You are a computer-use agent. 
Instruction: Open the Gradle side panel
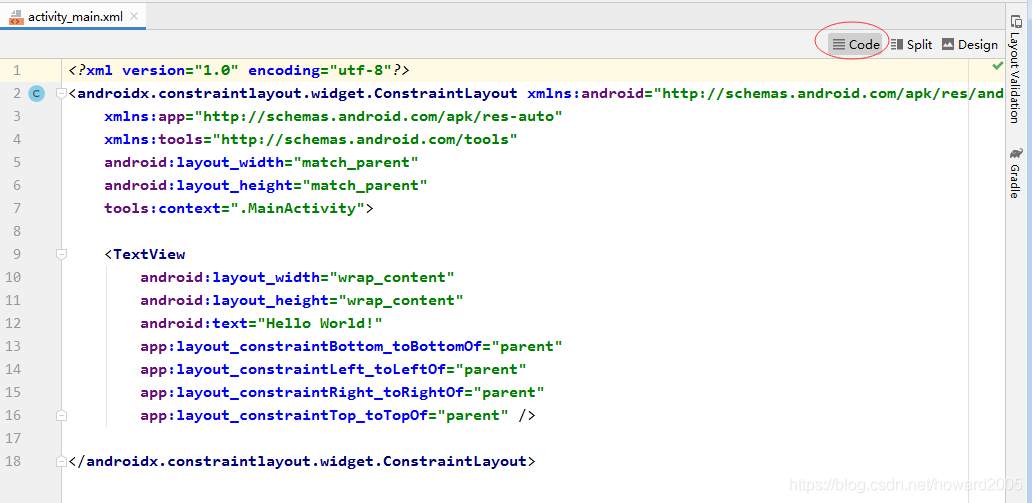click(x=1016, y=173)
